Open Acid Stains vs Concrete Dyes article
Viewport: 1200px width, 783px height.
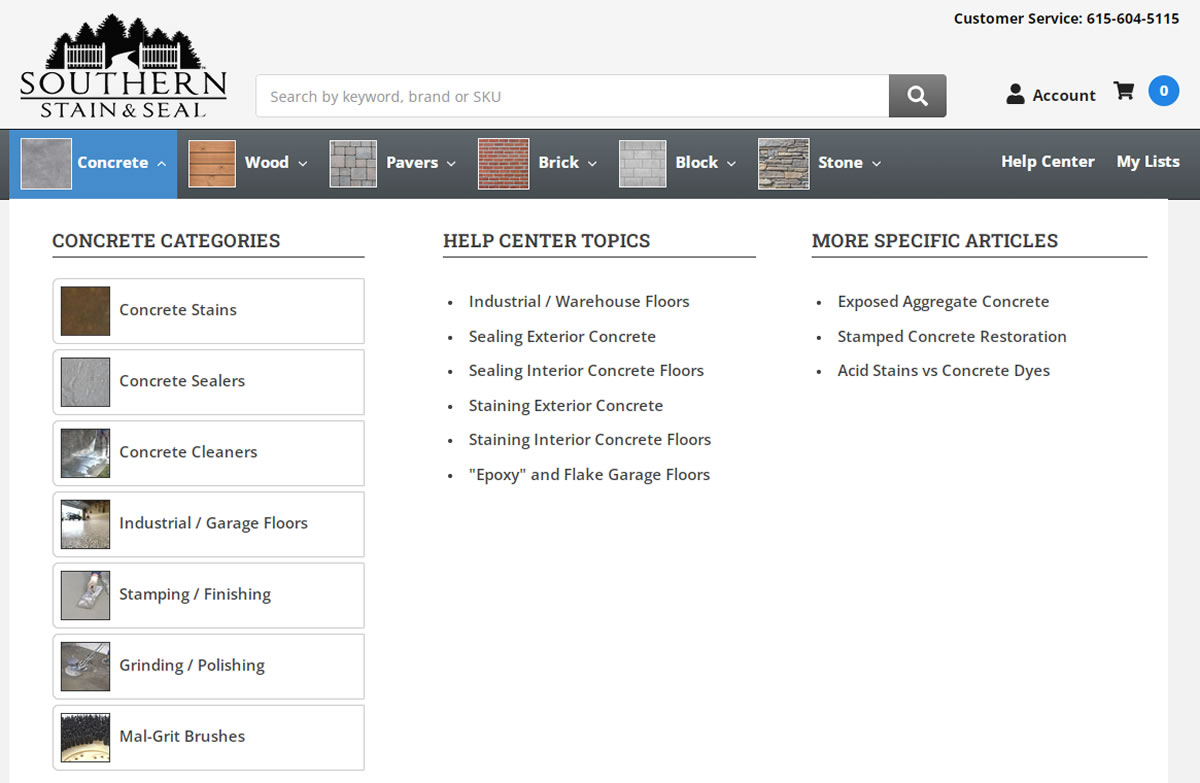943,371
